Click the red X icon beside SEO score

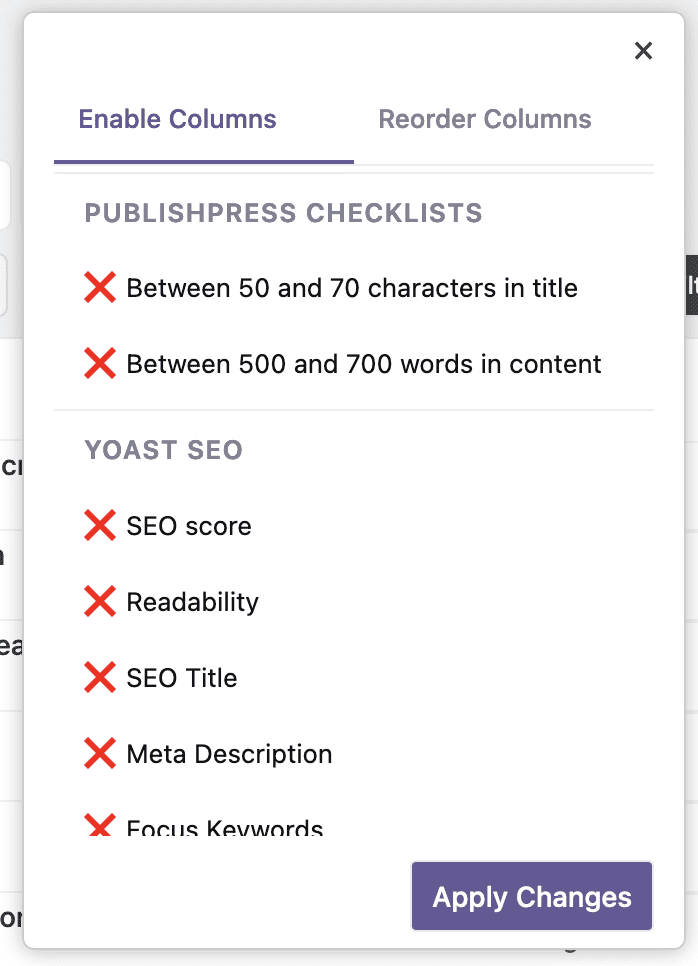click(x=100, y=525)
